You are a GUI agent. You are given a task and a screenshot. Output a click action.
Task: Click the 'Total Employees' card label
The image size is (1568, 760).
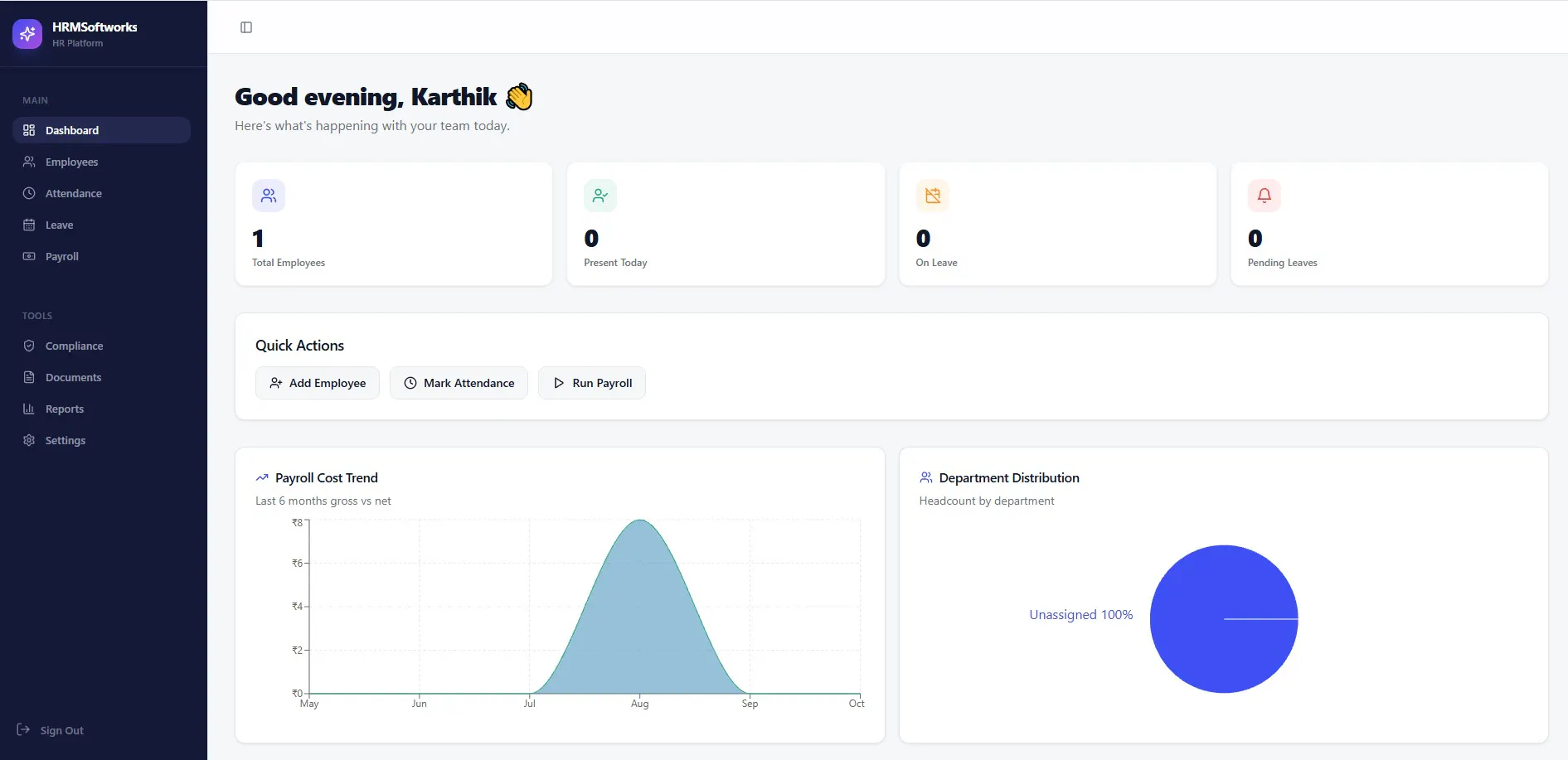(x=289, y=263)
